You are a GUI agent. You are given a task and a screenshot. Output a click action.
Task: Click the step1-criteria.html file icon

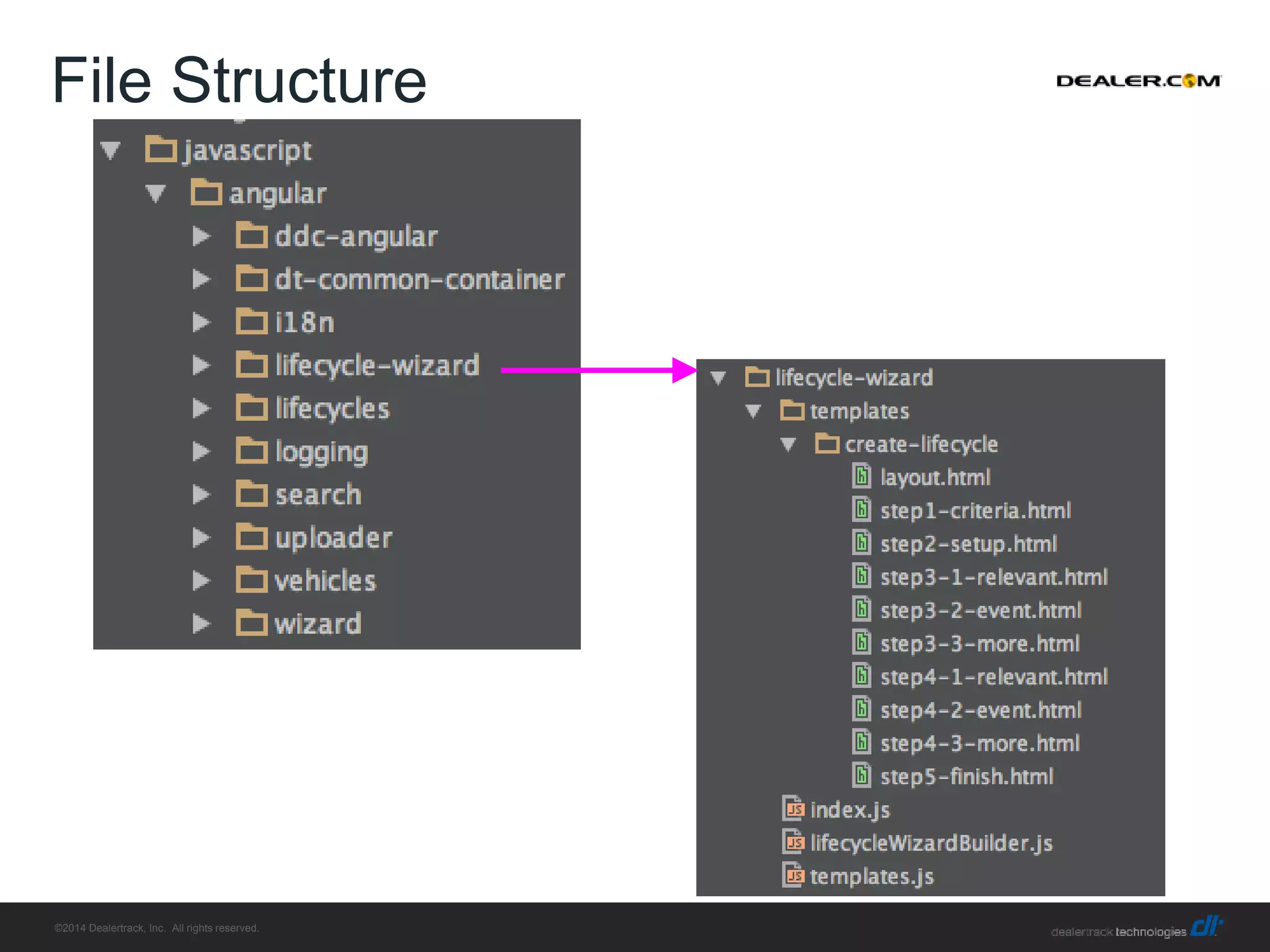pyautogui.click(x=861, y=509)
